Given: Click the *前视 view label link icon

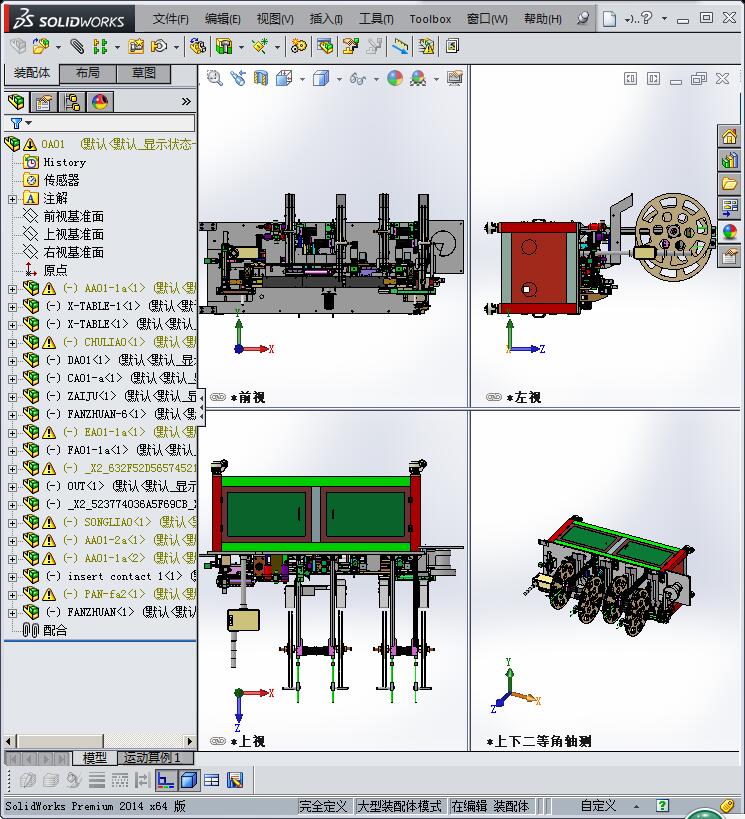Looking at the screenshot, I should (x=218, y=397).
